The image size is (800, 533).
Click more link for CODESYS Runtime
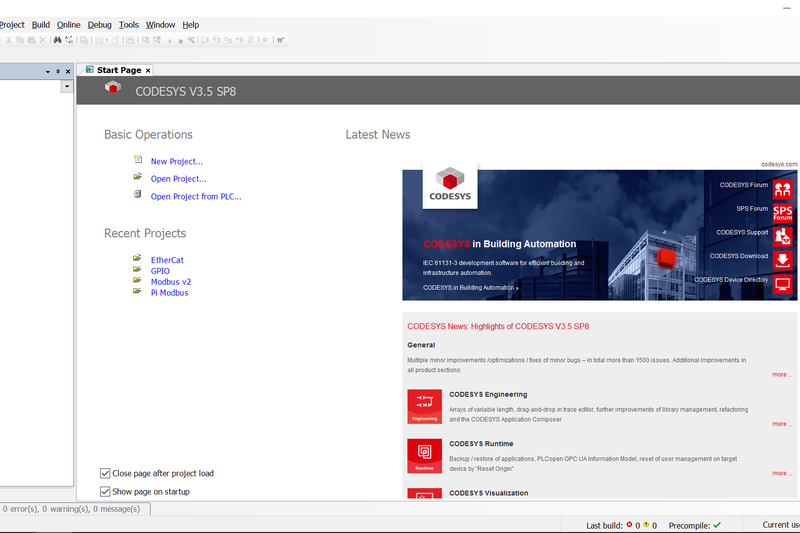tap(782, 473)
